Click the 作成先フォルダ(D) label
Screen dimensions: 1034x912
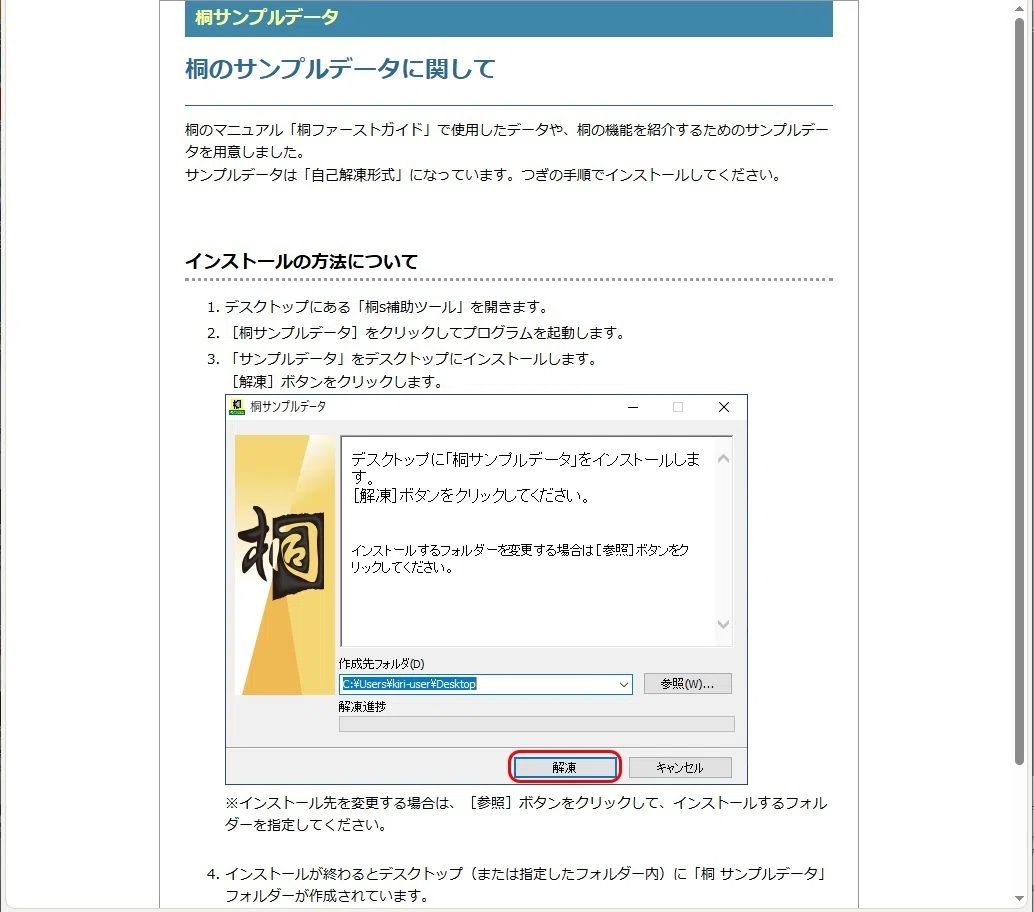pos(381,663)
